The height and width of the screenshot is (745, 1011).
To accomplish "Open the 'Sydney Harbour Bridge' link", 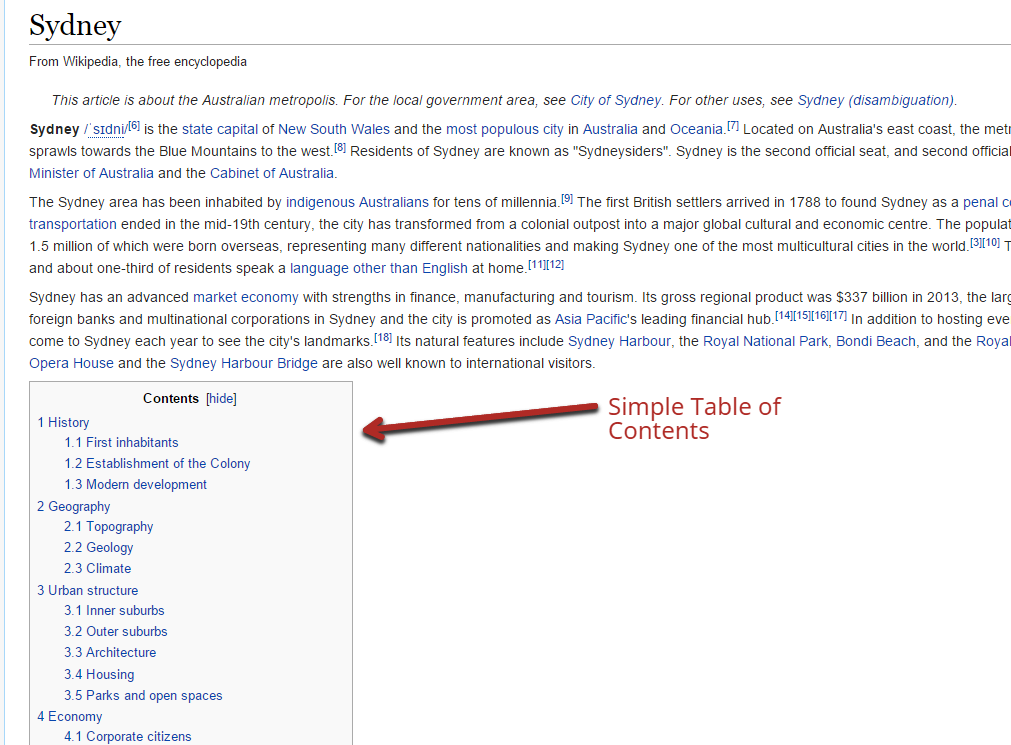I will 244,363.
